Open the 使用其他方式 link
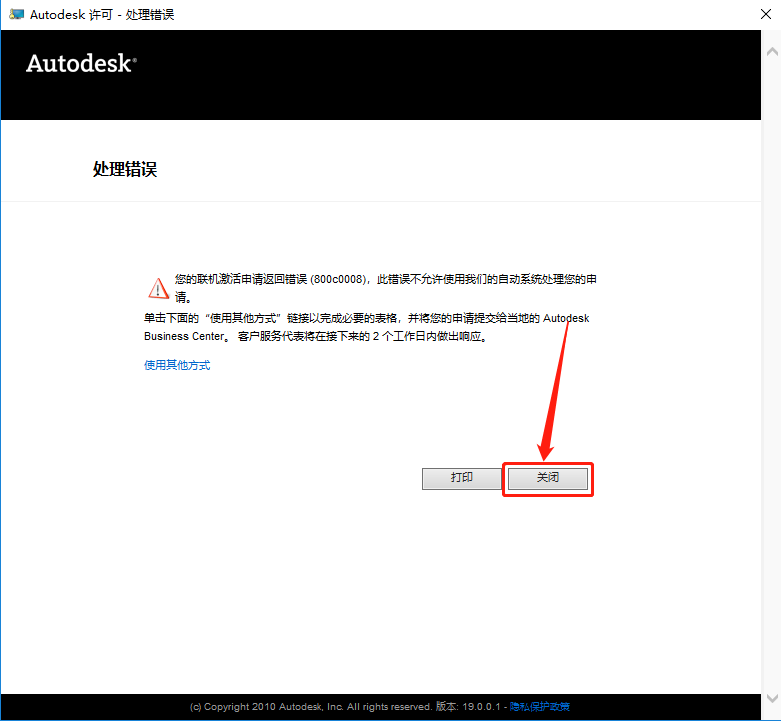 click(177, 365)
